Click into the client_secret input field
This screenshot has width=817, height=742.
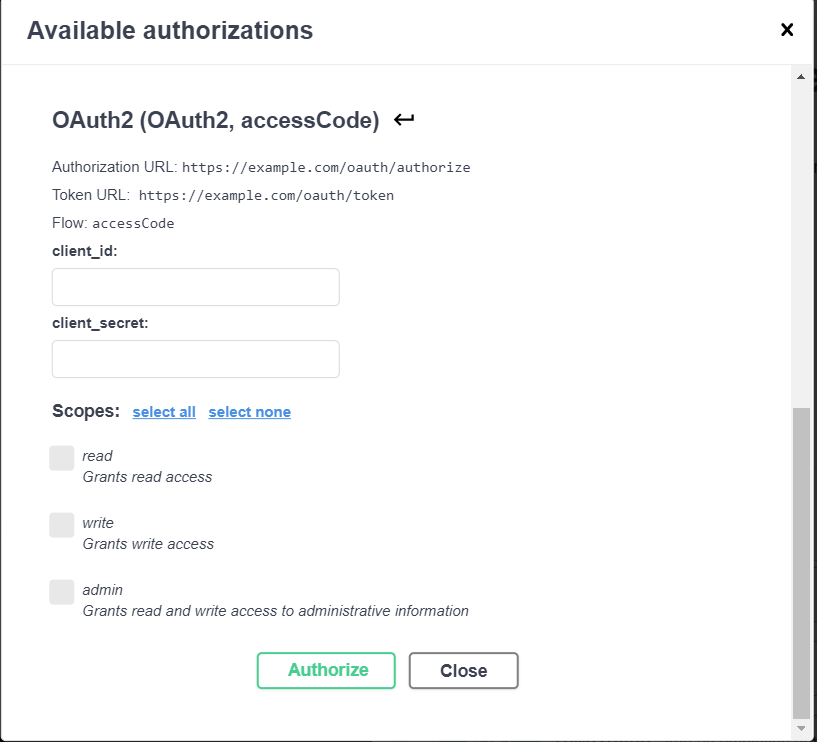point(195,358)
